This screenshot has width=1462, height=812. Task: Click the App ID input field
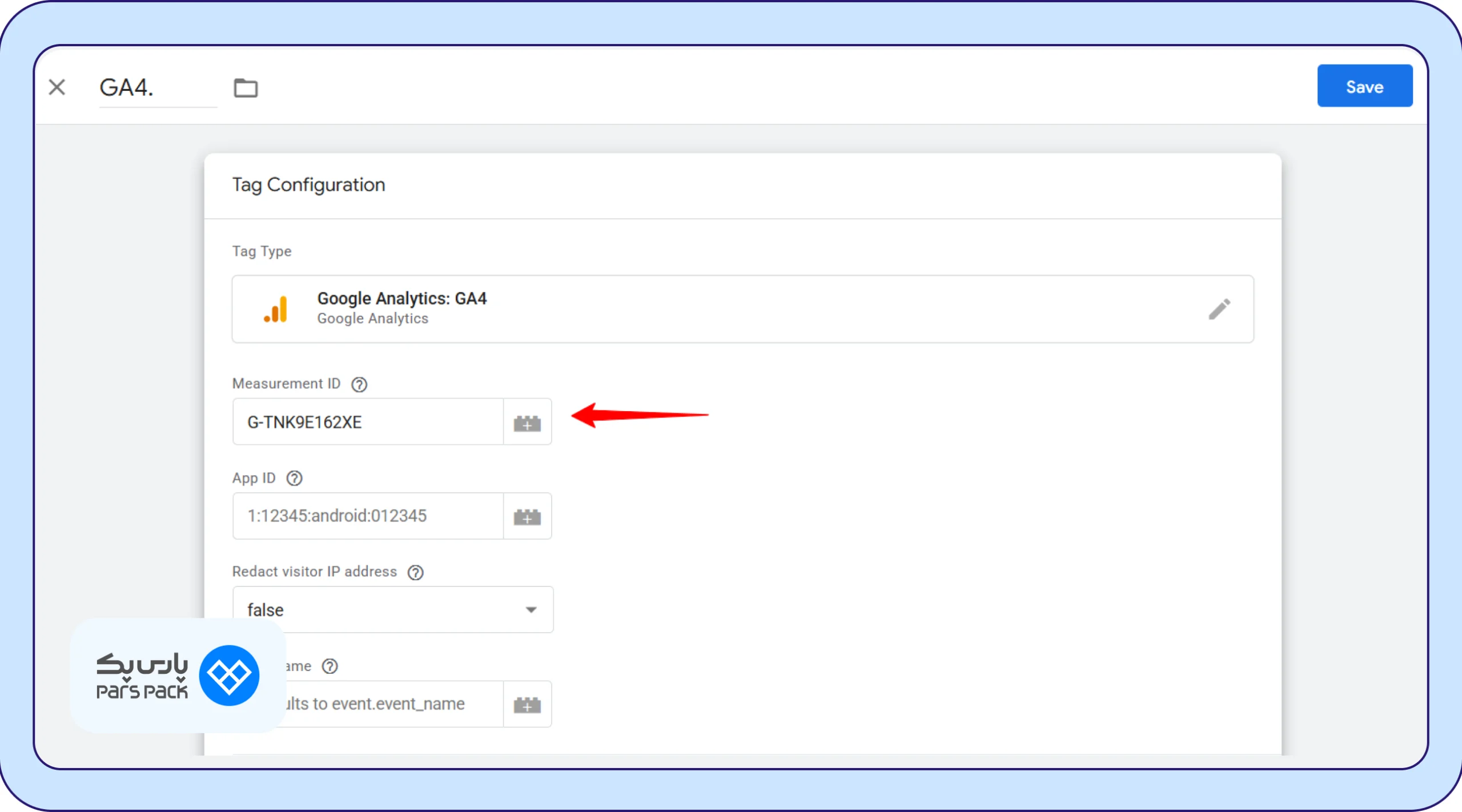pos(368,516)
